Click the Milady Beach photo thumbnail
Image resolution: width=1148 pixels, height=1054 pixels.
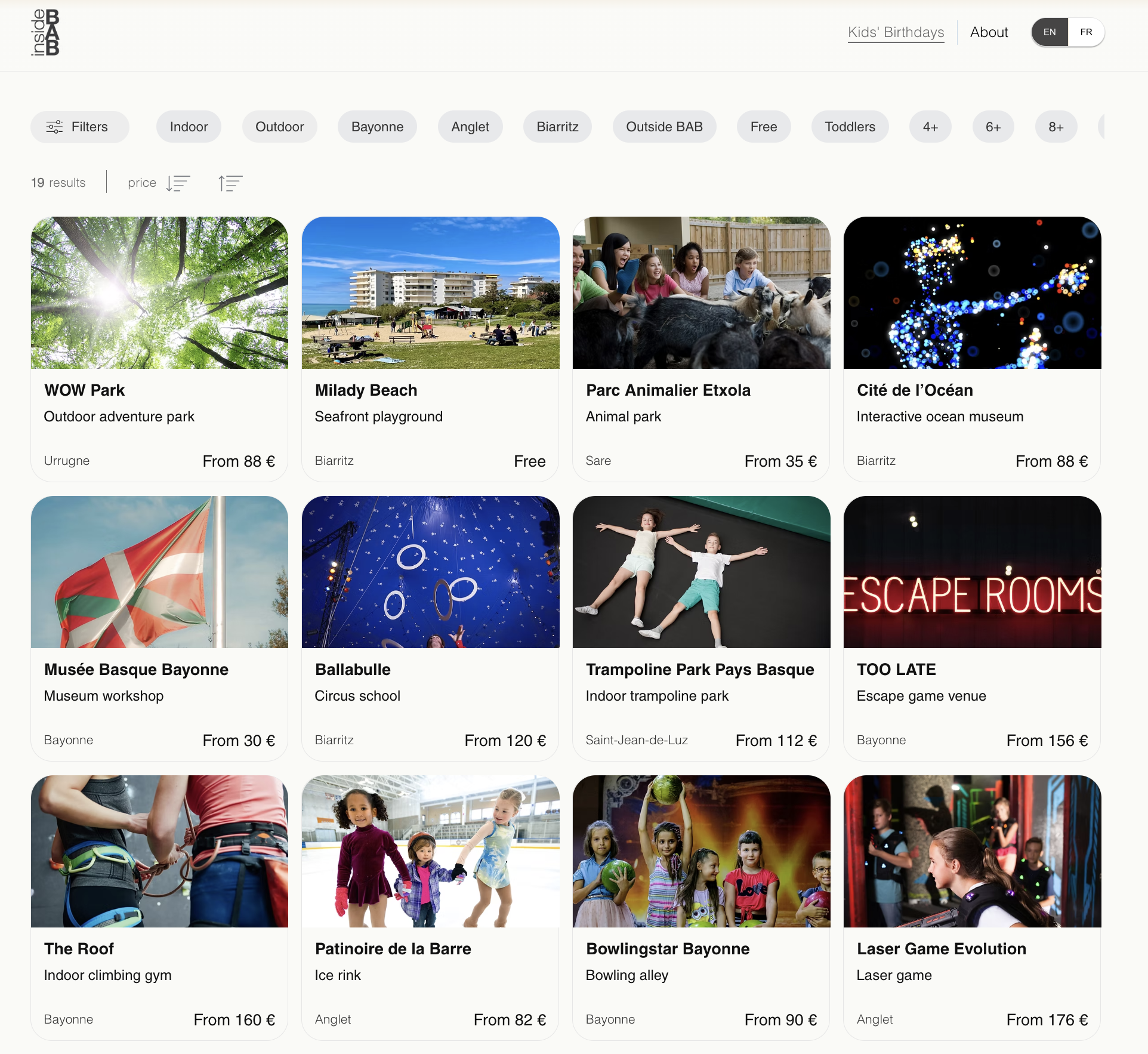coord(430,293)
